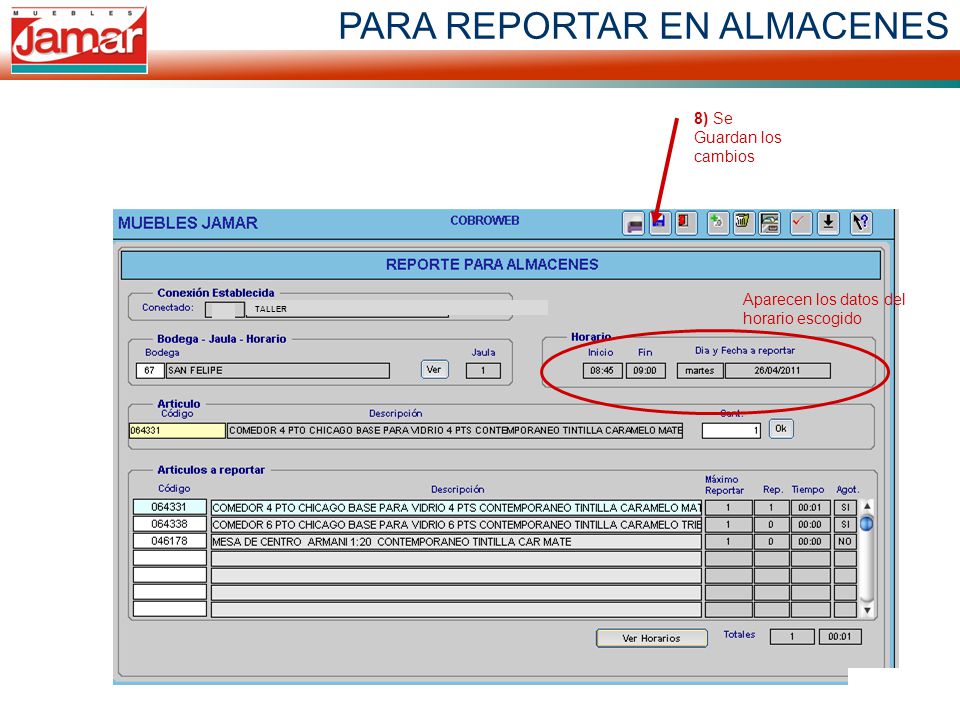Click the yellow Código field 064331

pyautogui.click(x=177, y=430)
